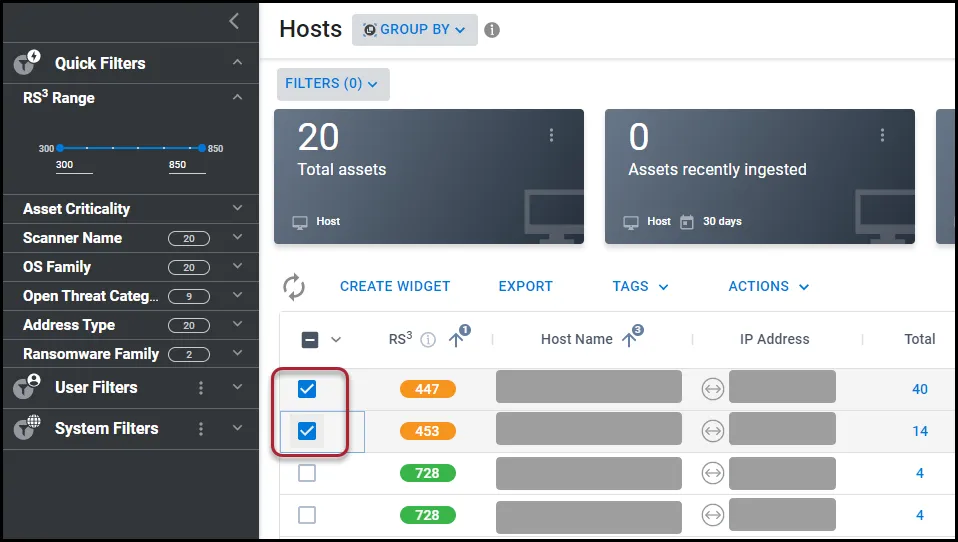Collapse the RS3 Range section

tap(238, 97)
